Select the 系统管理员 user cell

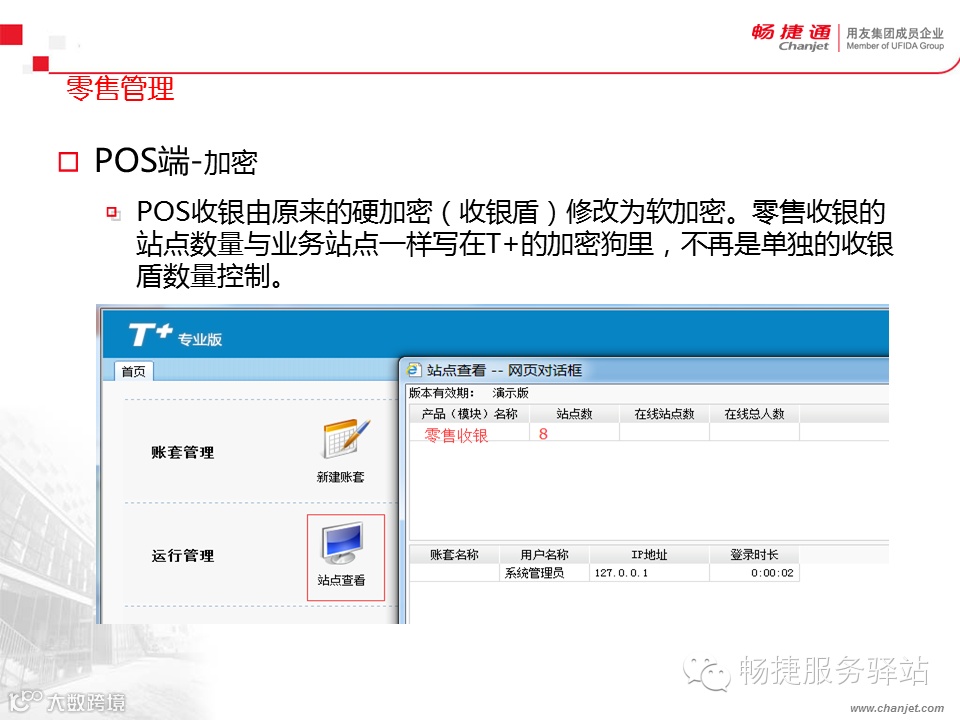pos(544,573)
